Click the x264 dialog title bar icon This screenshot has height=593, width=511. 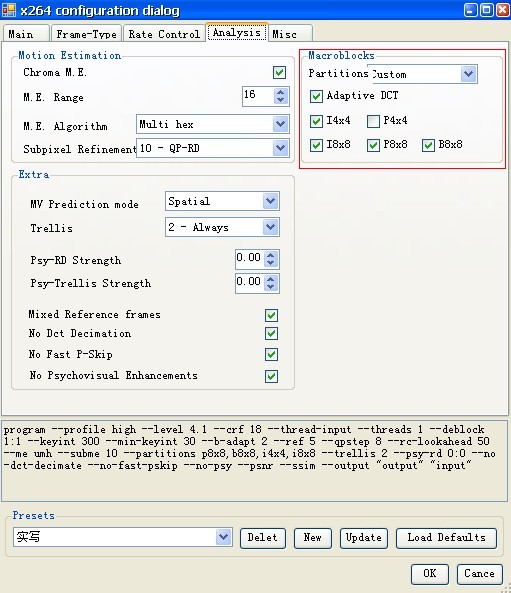(x=9, y=10)
